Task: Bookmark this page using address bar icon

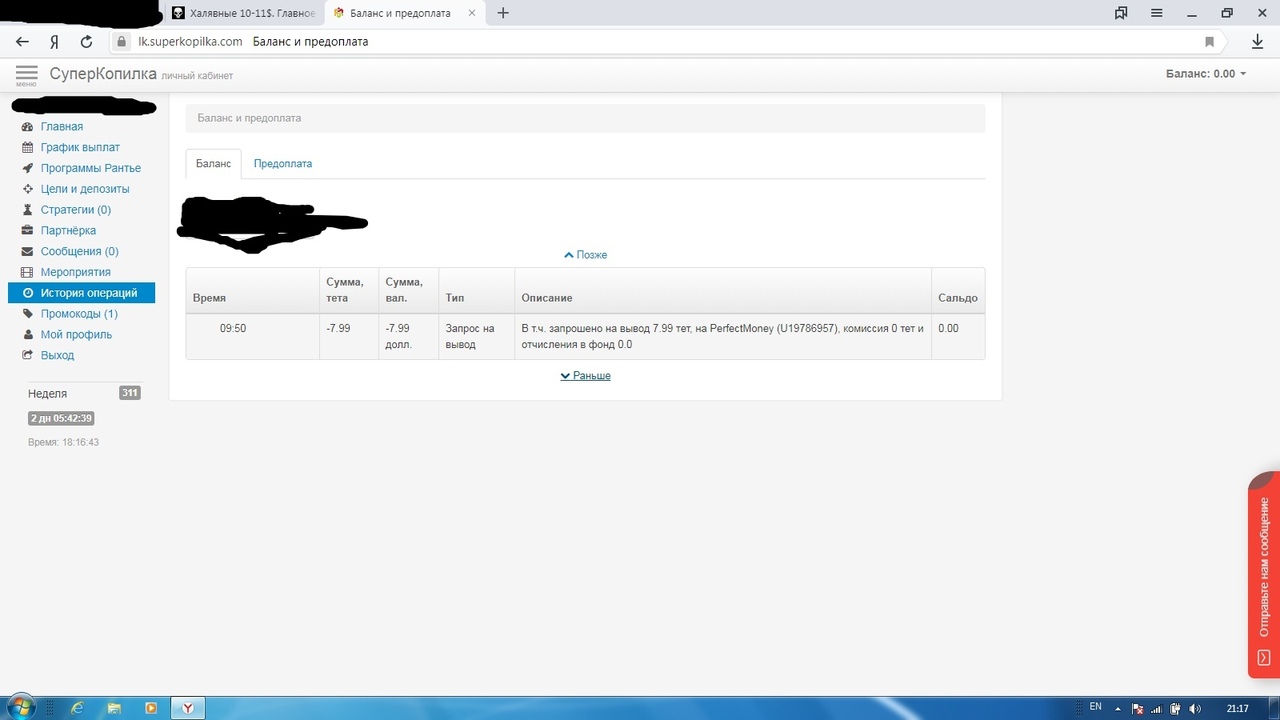Action: 1209,42
